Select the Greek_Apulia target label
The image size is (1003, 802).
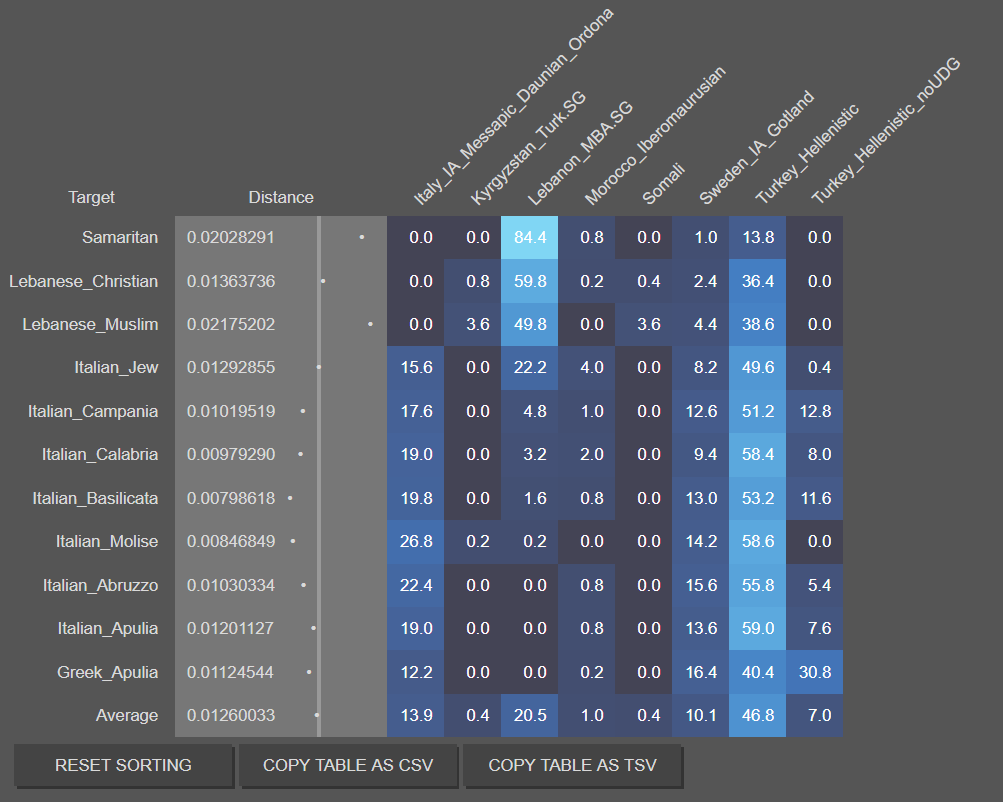(x=107, y=672)
